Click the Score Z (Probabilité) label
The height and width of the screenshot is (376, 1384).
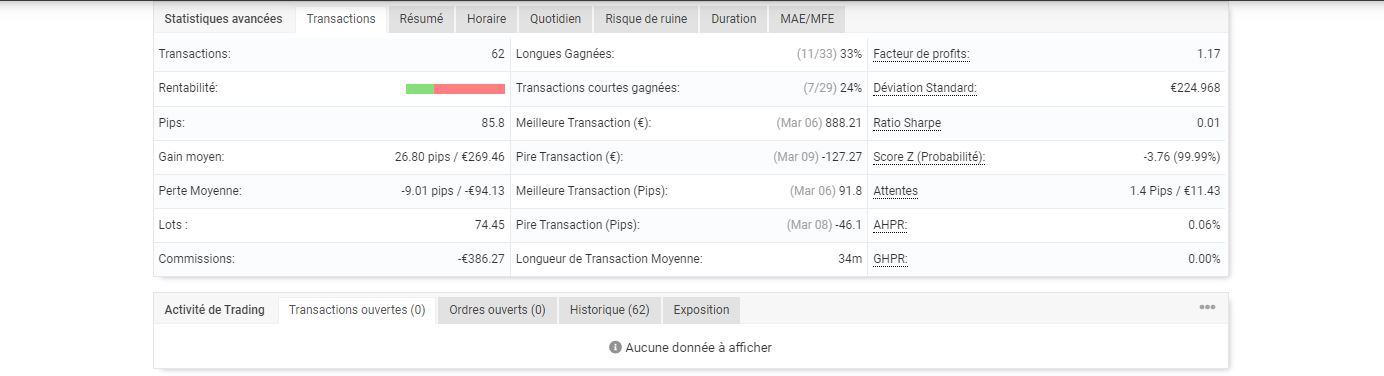tap(929, 157)
